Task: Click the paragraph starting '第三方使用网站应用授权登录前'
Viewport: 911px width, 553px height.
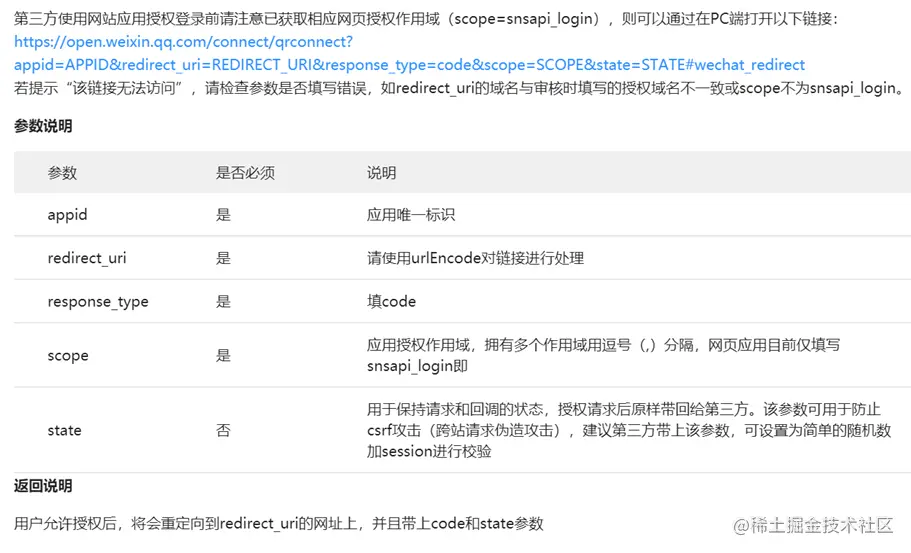Action: click(x=426, y=19)
